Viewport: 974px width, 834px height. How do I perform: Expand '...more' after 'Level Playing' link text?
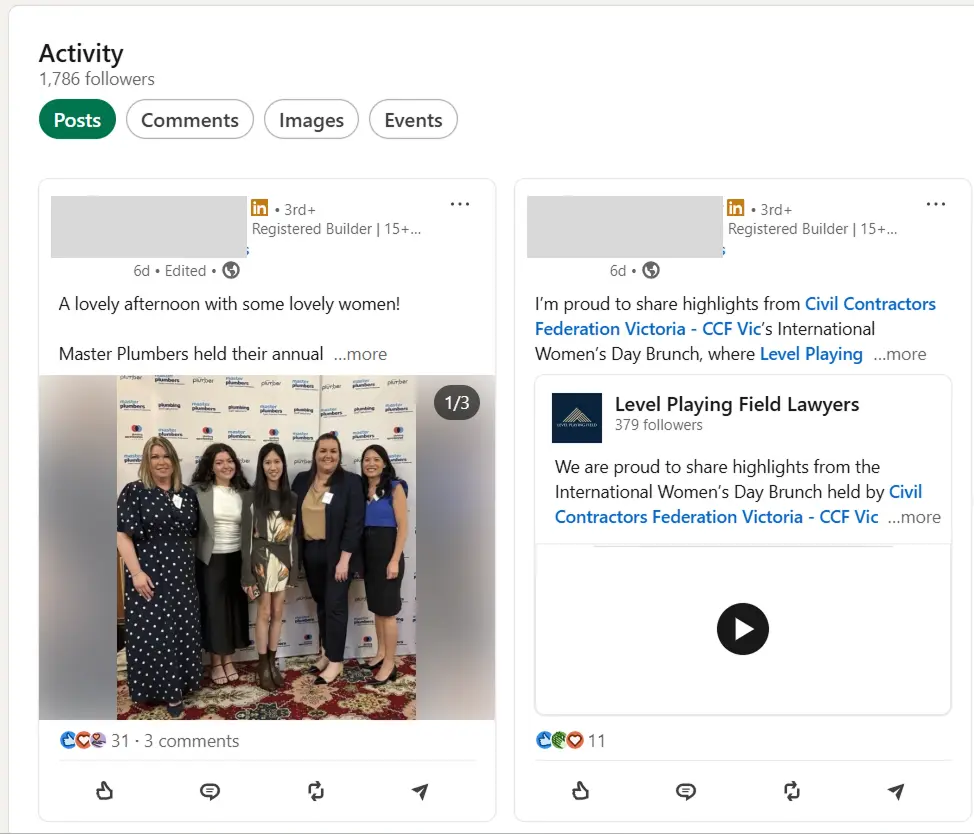pos(899,354)
